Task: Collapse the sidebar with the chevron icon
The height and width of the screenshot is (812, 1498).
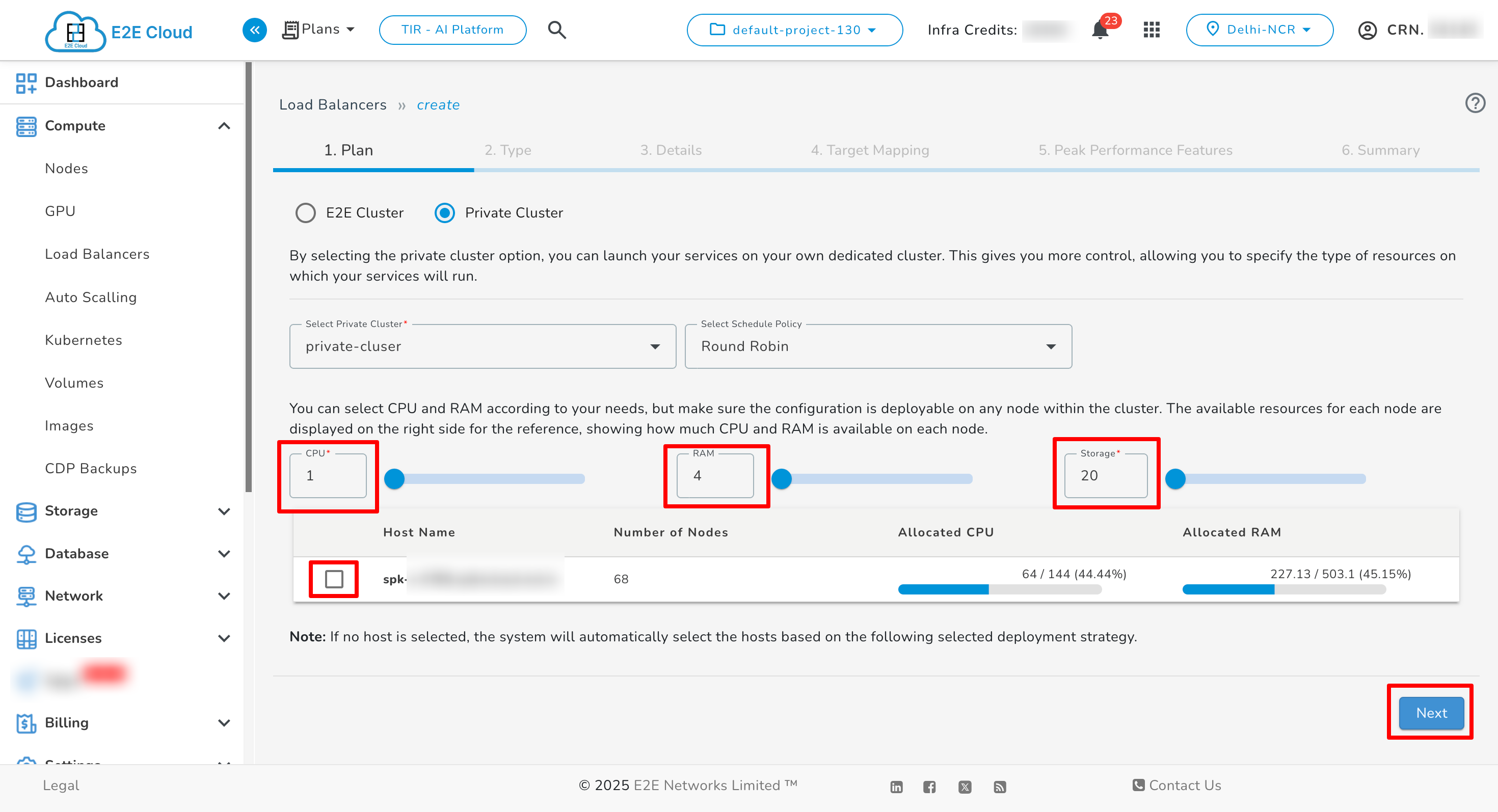Action: tap(254, 30)
